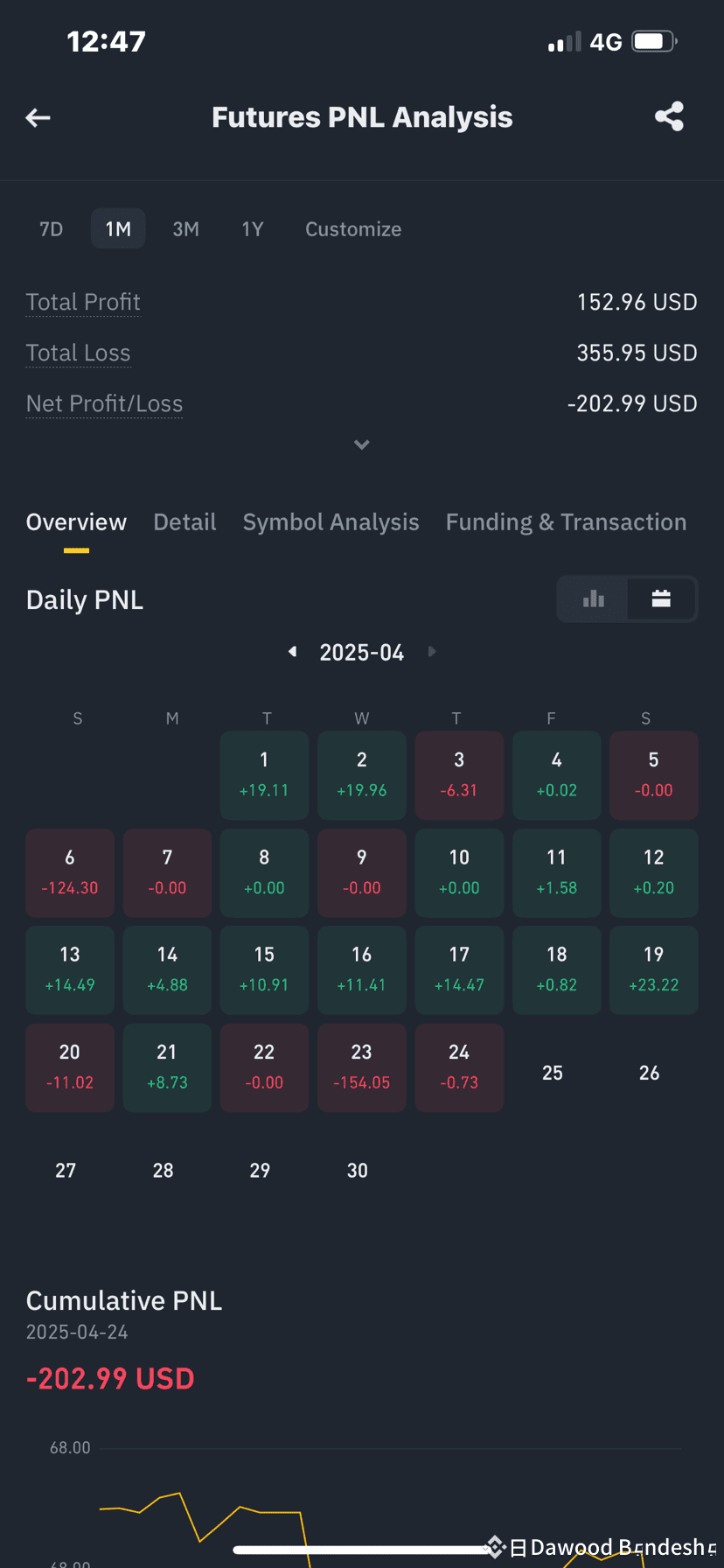Select April 23 with -154.05 loss

pos(362,1067)
